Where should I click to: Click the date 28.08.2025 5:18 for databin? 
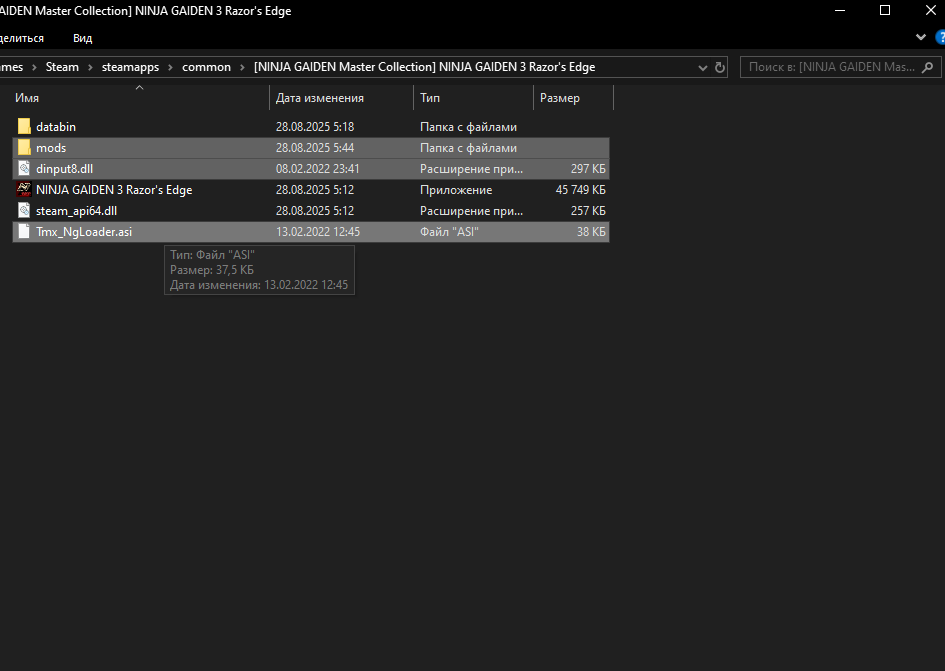click(315, 127)
